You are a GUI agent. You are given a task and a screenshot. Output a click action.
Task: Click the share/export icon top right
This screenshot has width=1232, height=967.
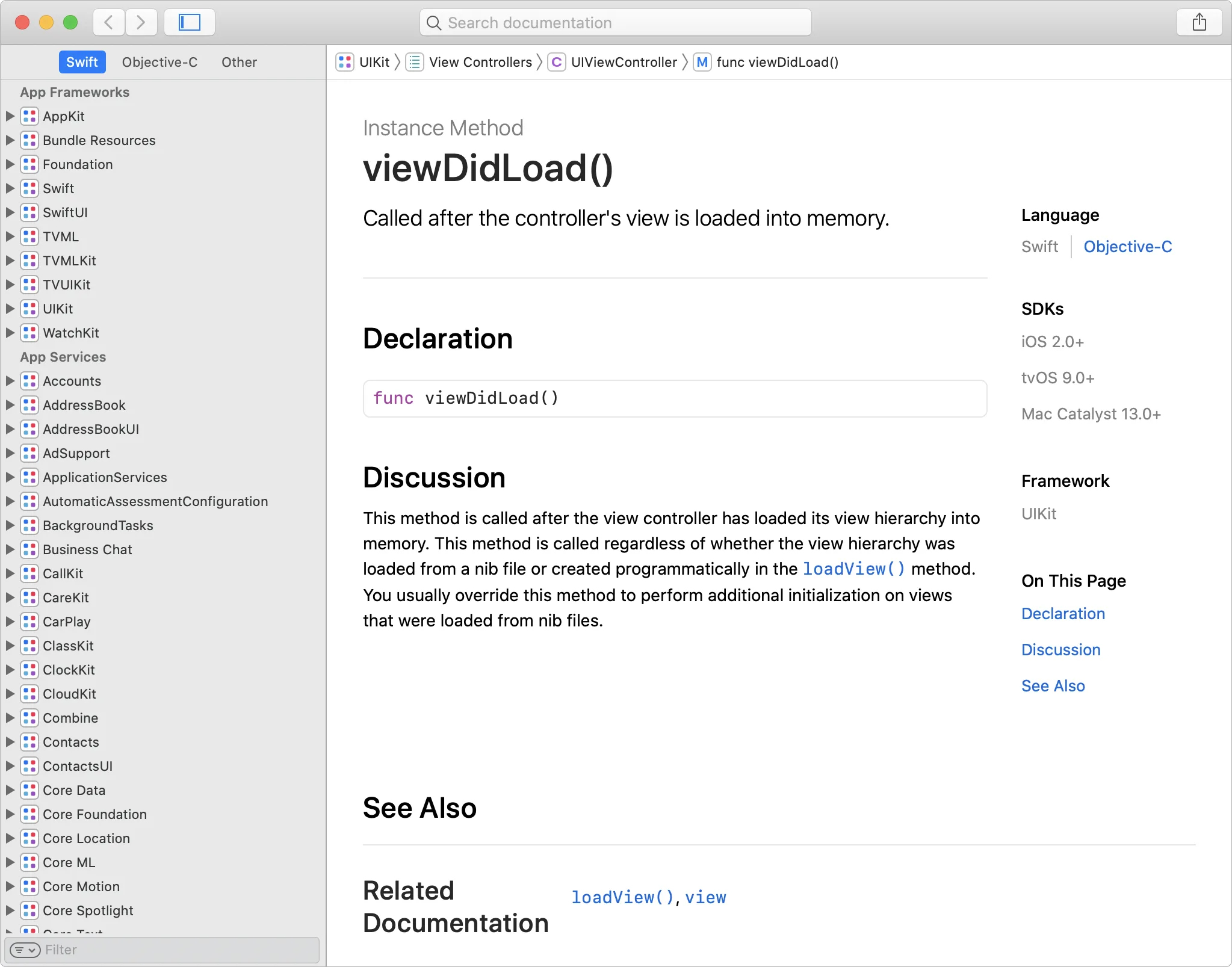[1200, 23]
